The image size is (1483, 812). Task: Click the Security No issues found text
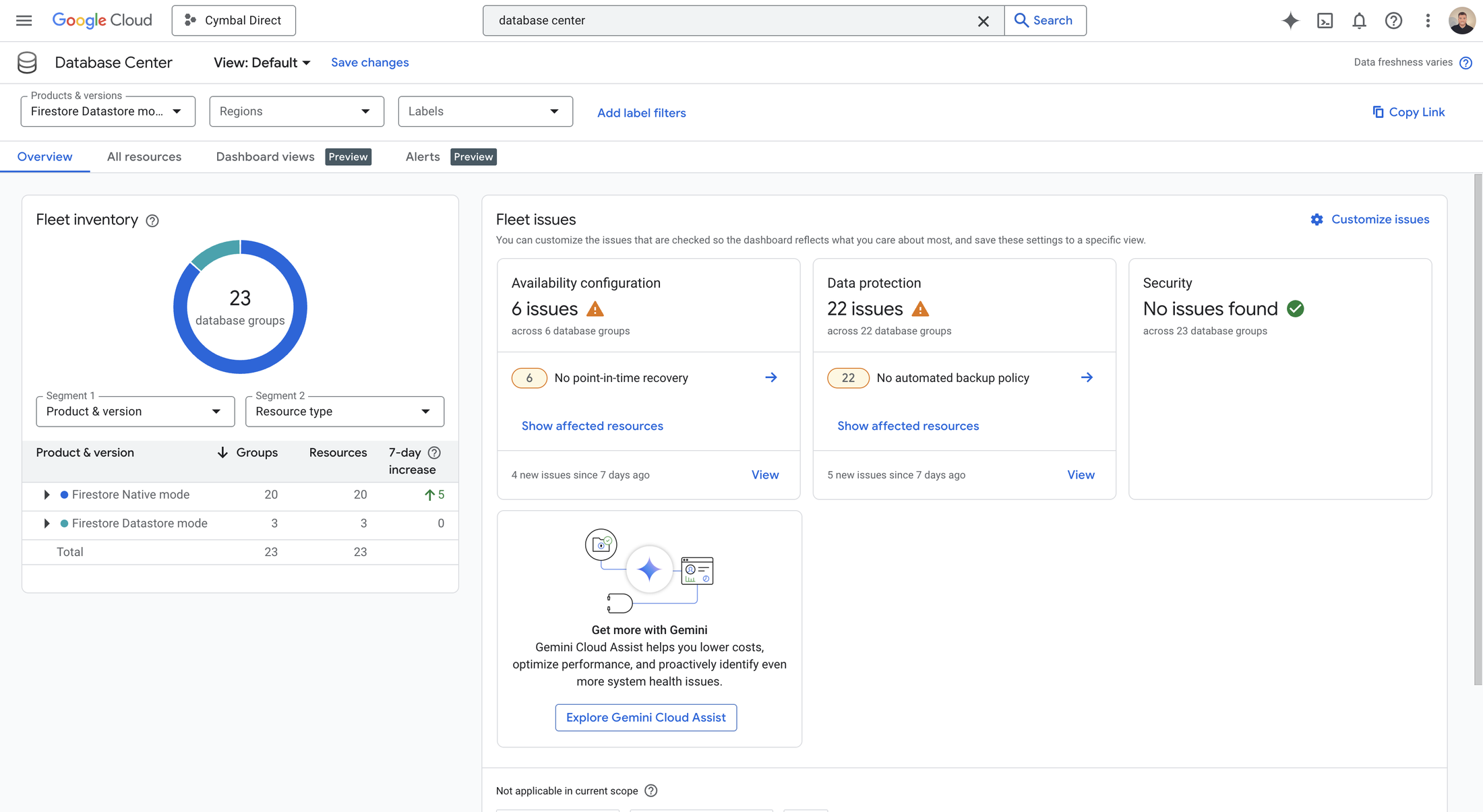[x=1210, y=309]
